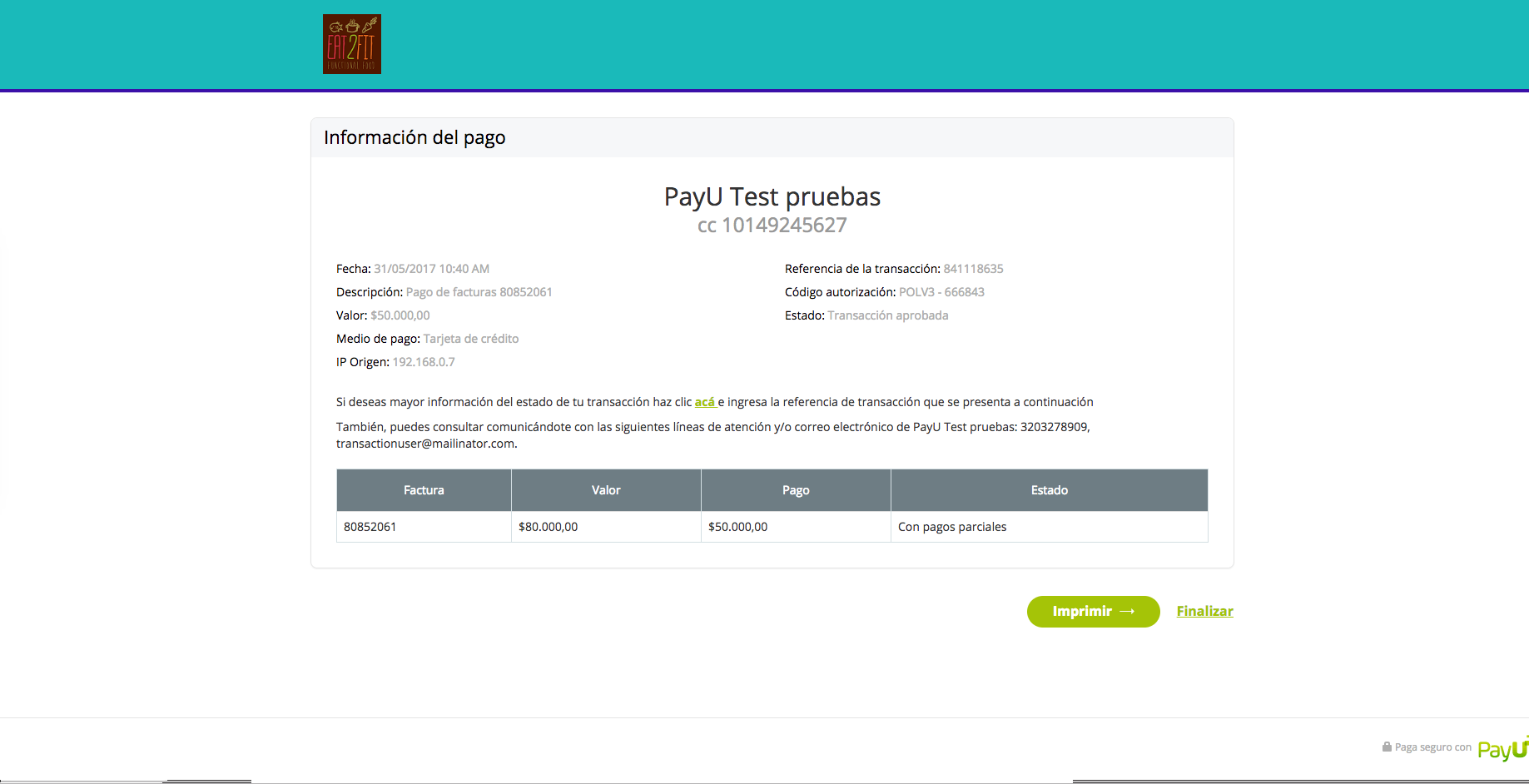Click the Estado column header
This screenshot has height=784, width=1529.
click(1049, 490)
